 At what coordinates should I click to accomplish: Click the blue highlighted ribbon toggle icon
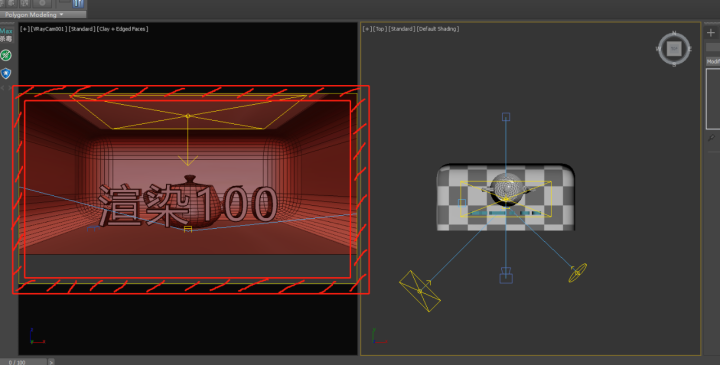coord(78,4)
